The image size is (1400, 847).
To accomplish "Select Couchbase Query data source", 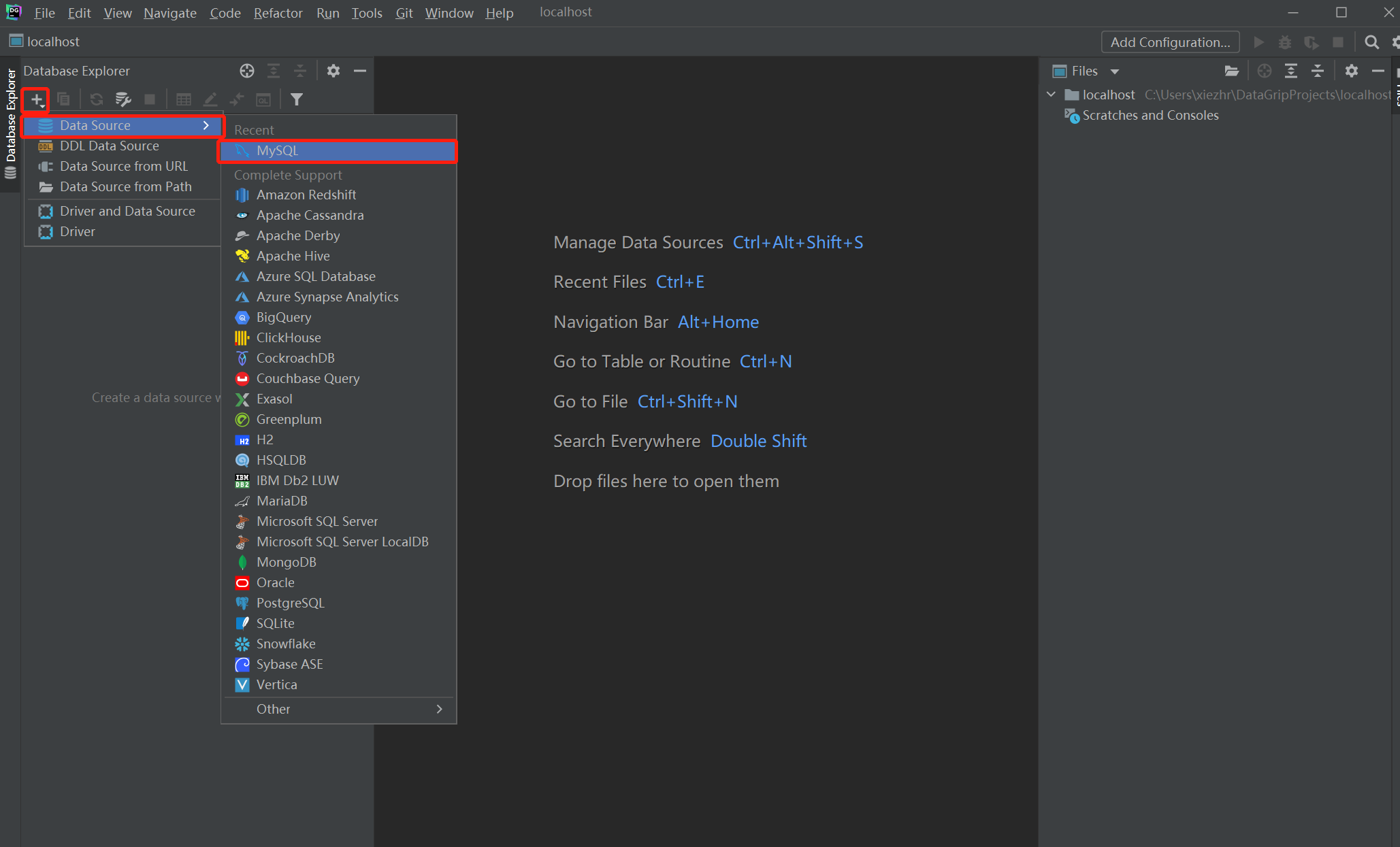I will coord(338,378).
